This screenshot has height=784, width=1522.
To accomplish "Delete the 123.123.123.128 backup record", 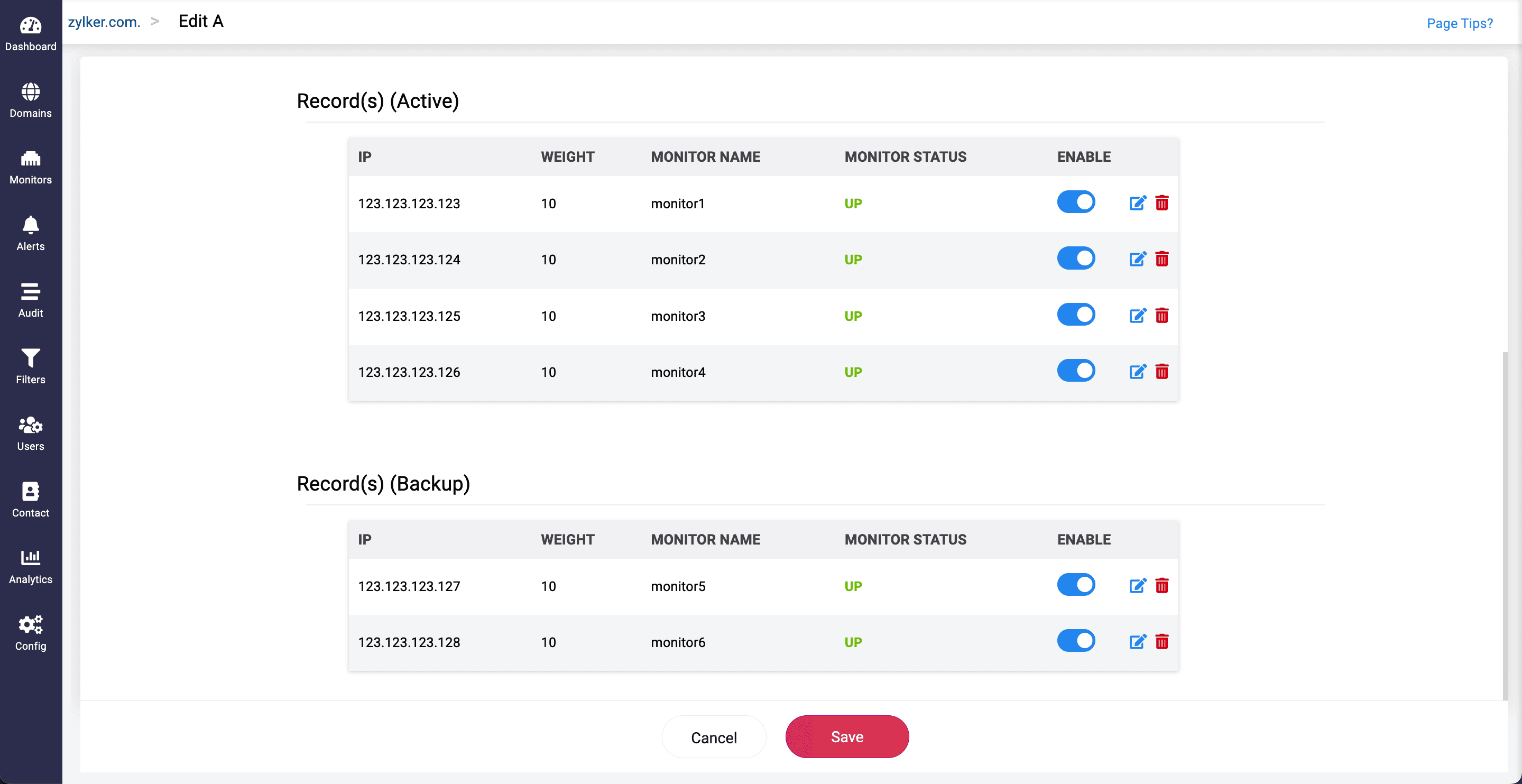I will point(1161,642).
